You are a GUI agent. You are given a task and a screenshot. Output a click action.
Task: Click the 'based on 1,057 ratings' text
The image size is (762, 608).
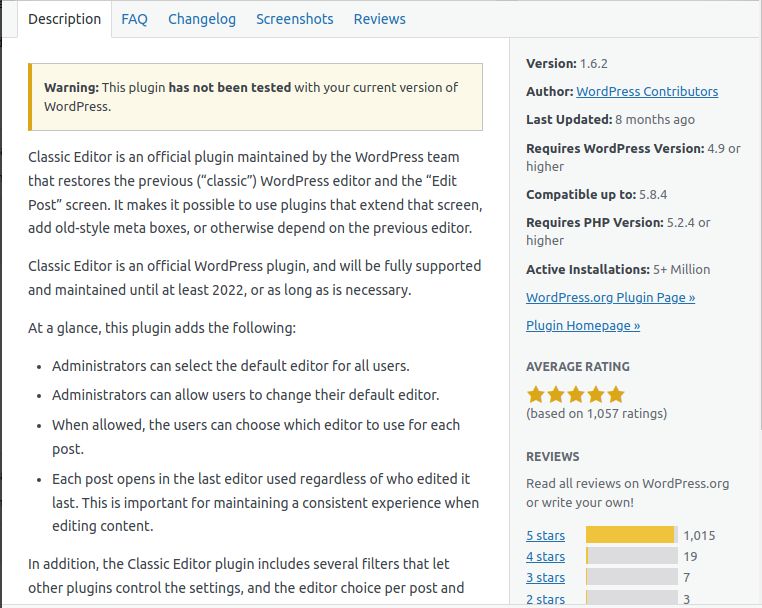[596, 414]
